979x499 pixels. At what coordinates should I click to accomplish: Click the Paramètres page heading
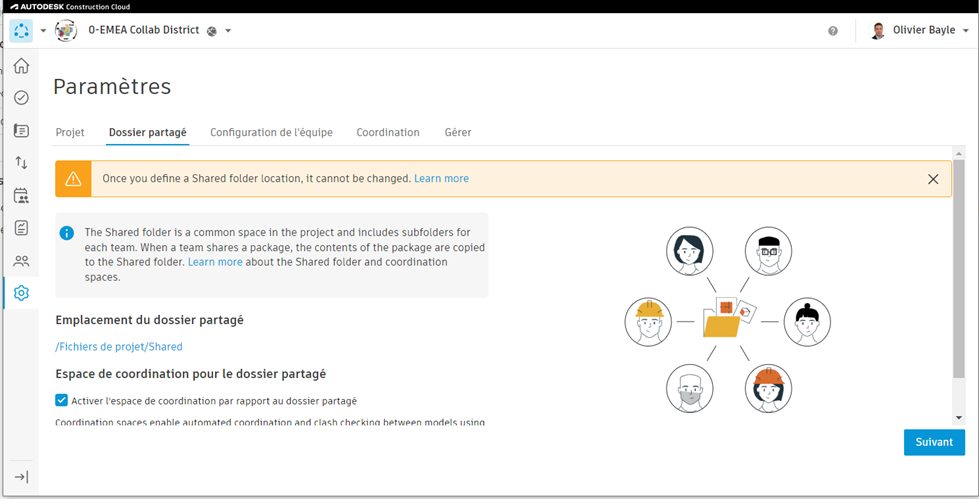[x=112, y=86]
